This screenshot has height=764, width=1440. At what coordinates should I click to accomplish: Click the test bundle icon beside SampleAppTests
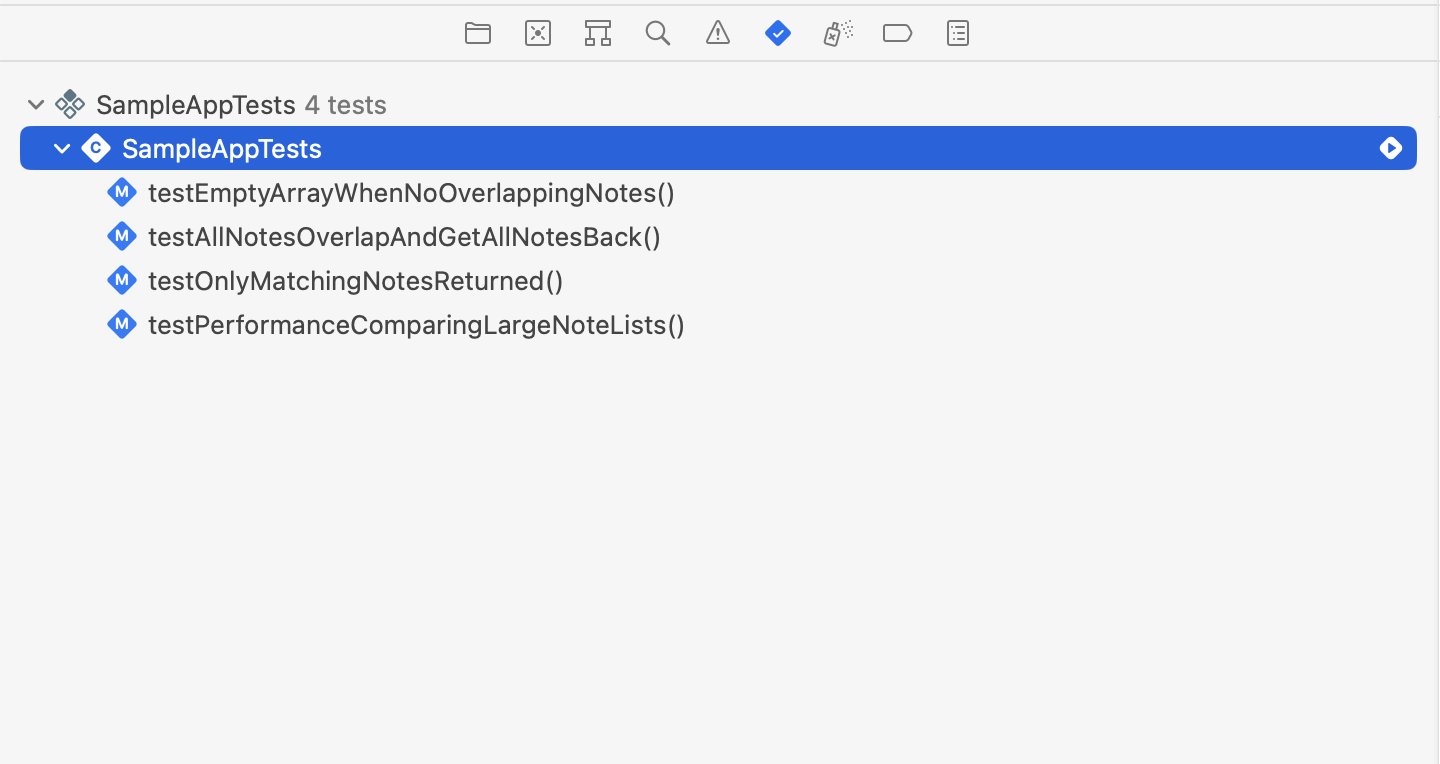pyautogui.click(x=70, y=104)
